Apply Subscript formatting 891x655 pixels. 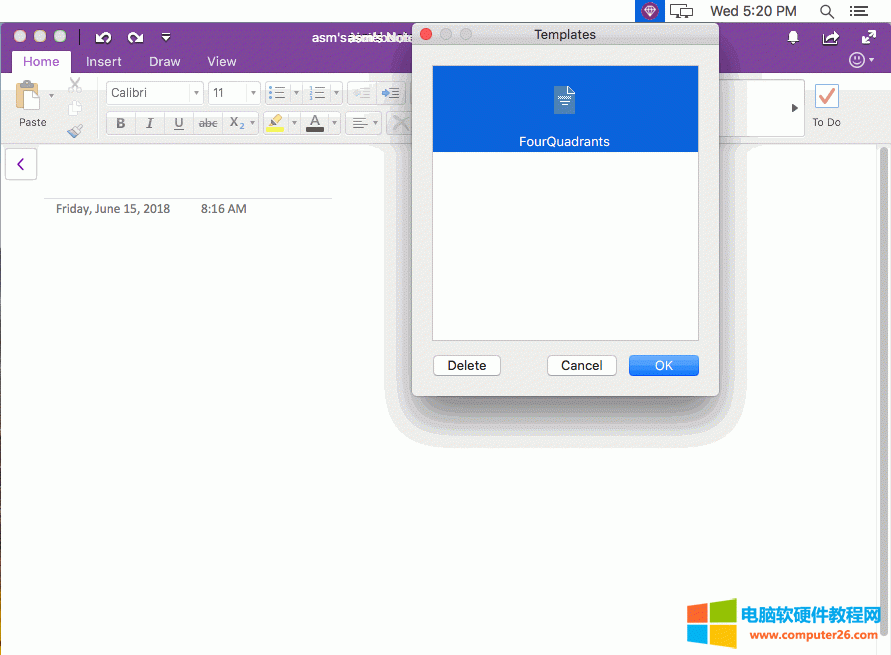pos(236,123)
